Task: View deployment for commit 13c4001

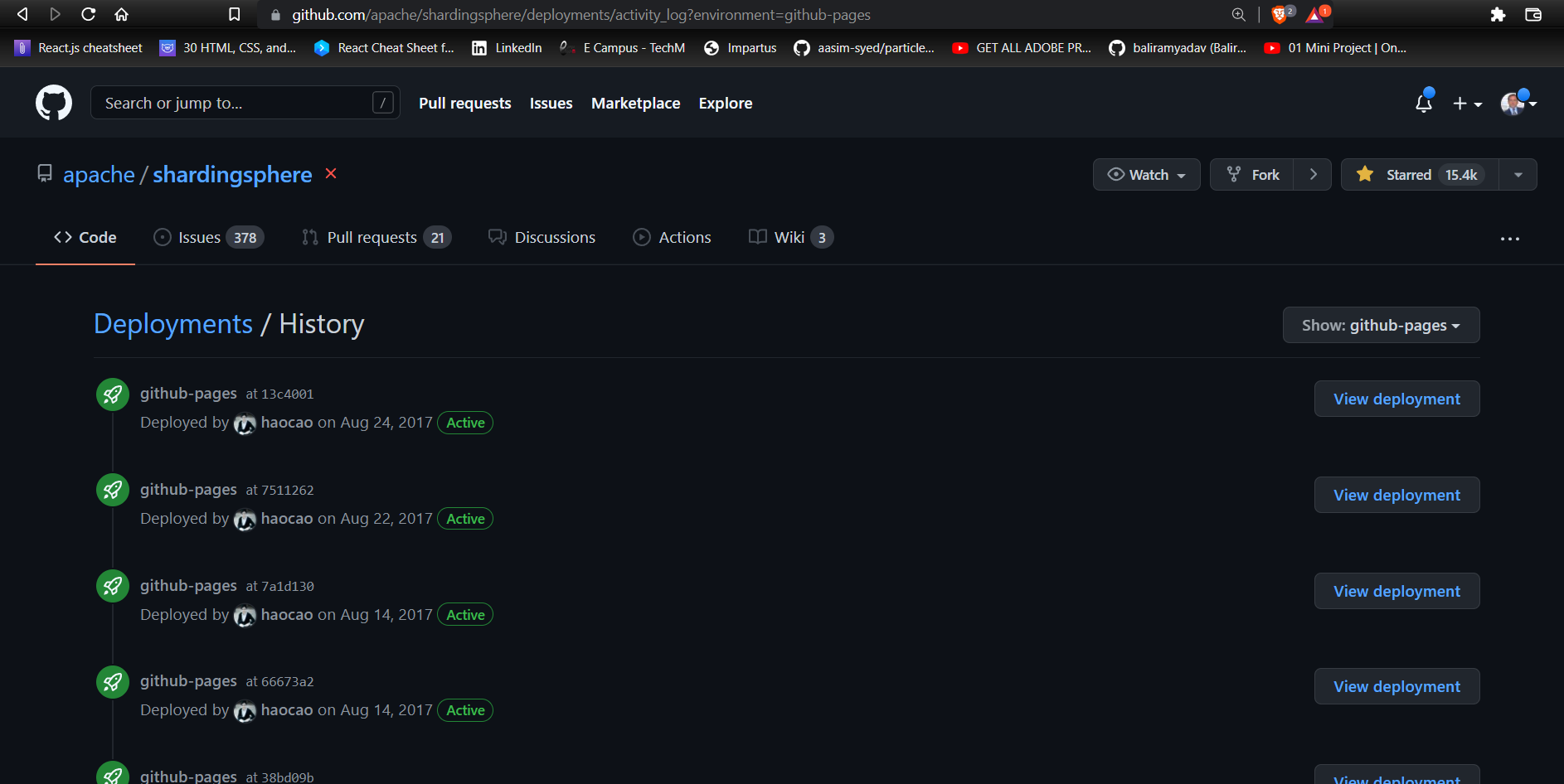Action: [x=1396, y=399]
